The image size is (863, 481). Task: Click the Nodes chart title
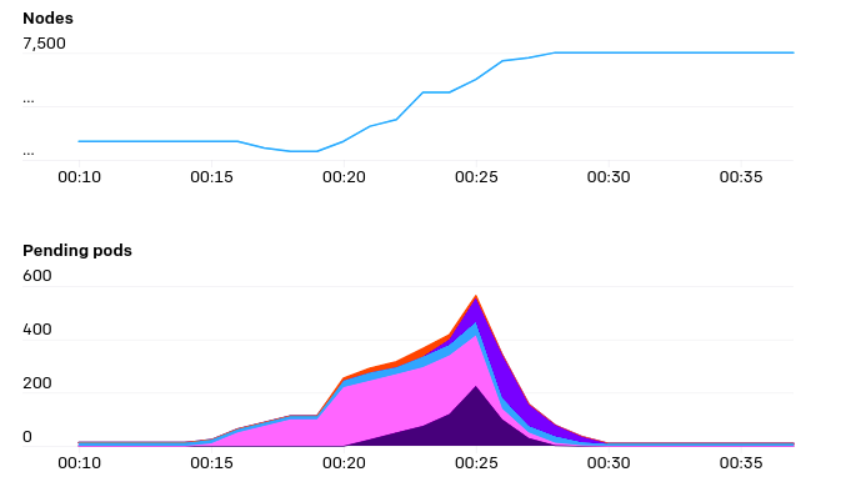pyautogui.click(x=45, y=18)
